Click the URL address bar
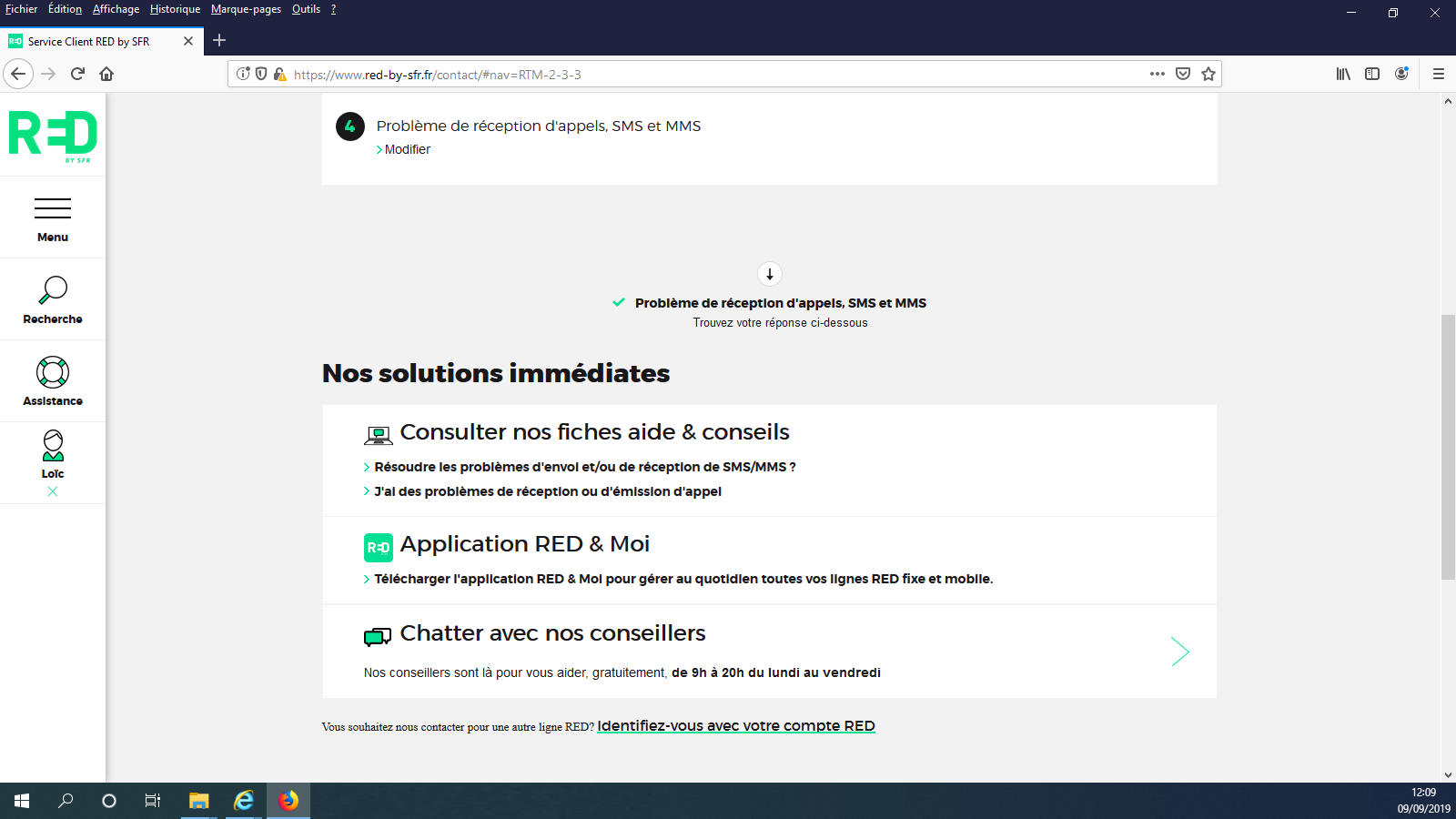Viewport: 1456px width, 819px height. pyautogui.click(x=710, y=75)
